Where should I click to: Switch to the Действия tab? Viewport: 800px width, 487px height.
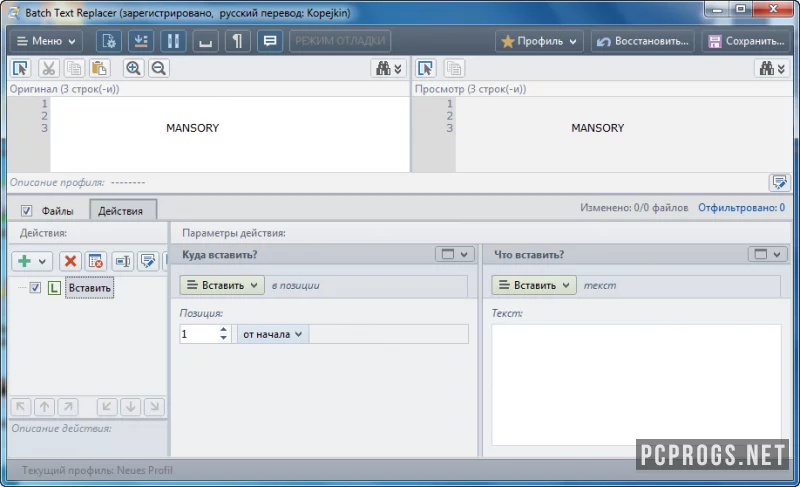(122, 211)
